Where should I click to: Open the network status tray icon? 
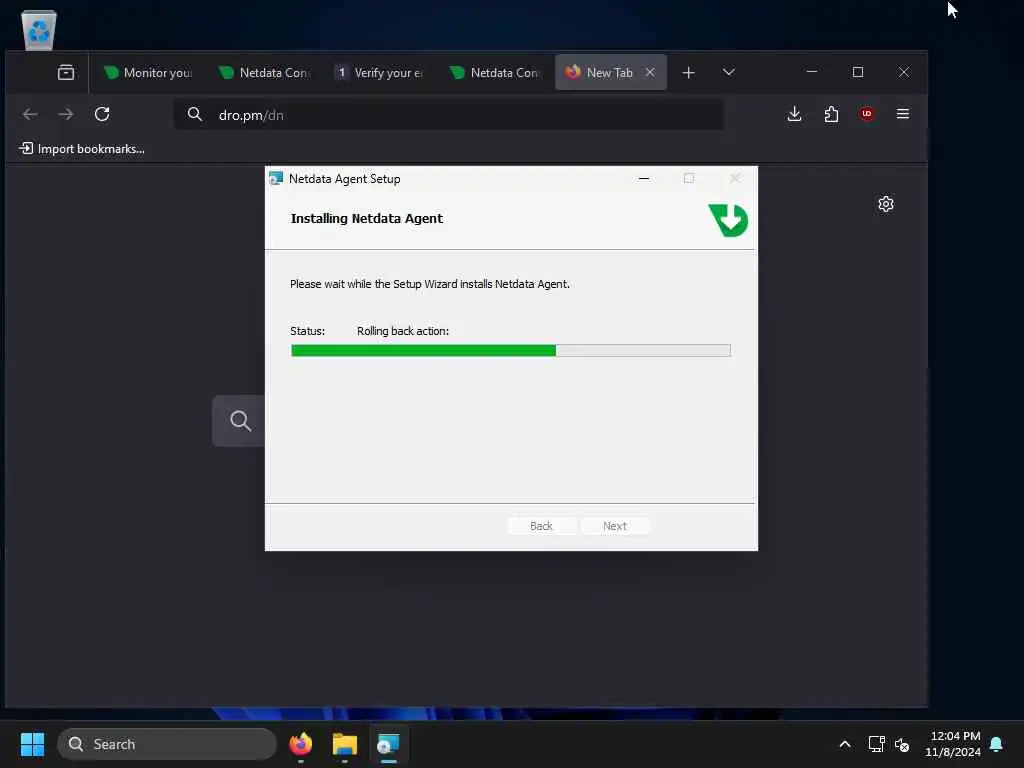[x=876, y=744]
